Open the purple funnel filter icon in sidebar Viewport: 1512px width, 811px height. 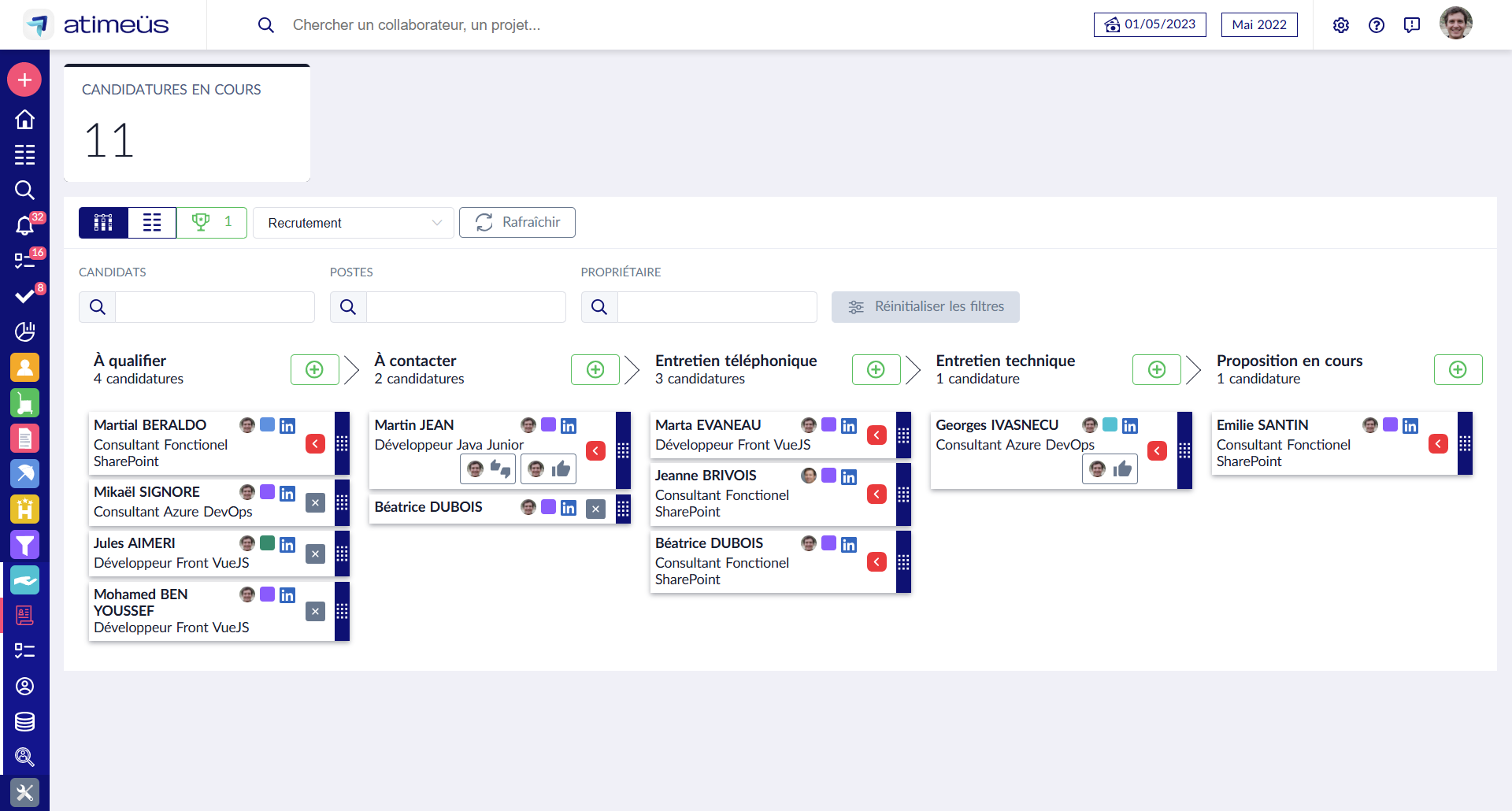point(25,545)
